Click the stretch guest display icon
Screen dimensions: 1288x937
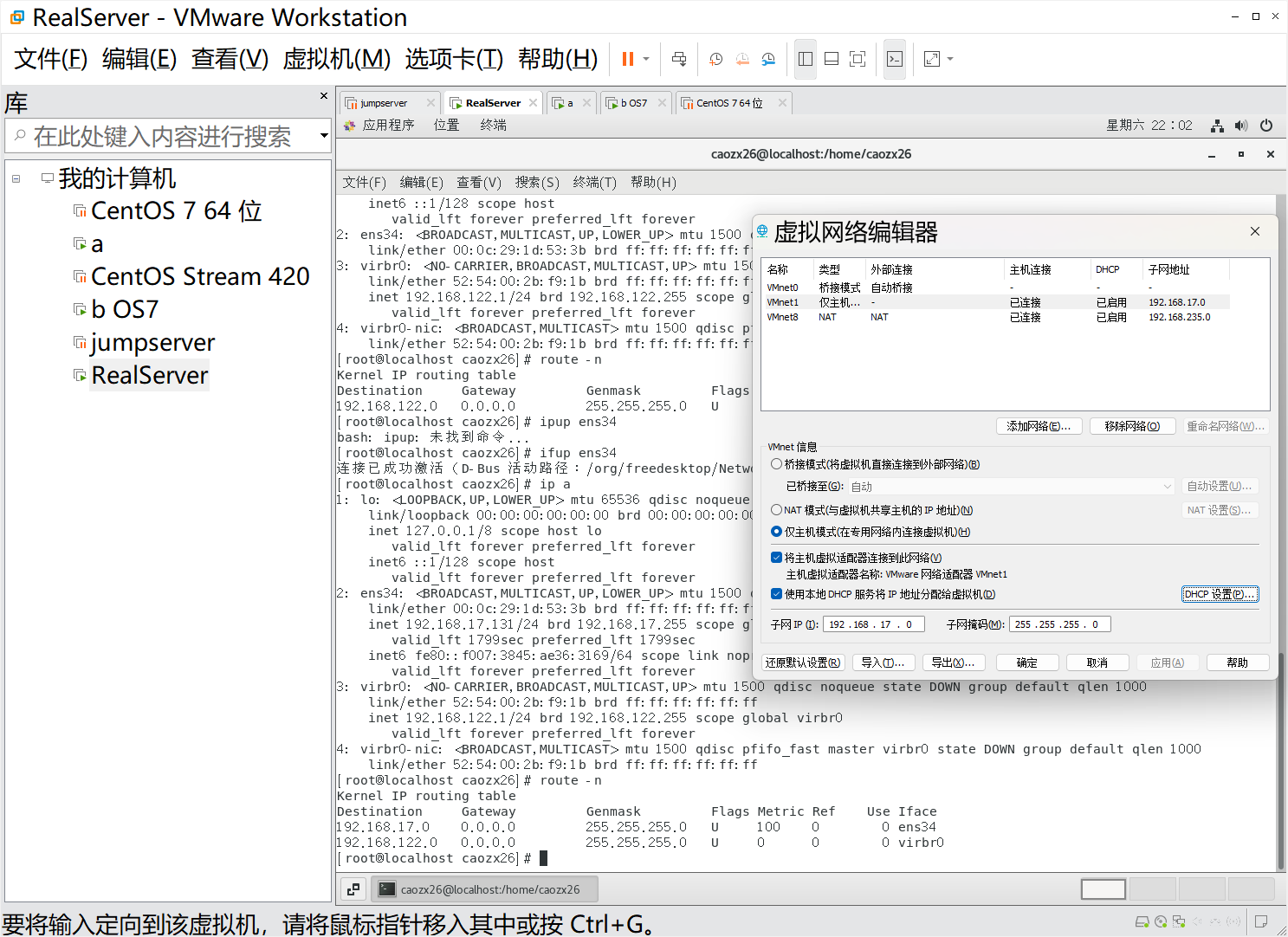[932, 59]
